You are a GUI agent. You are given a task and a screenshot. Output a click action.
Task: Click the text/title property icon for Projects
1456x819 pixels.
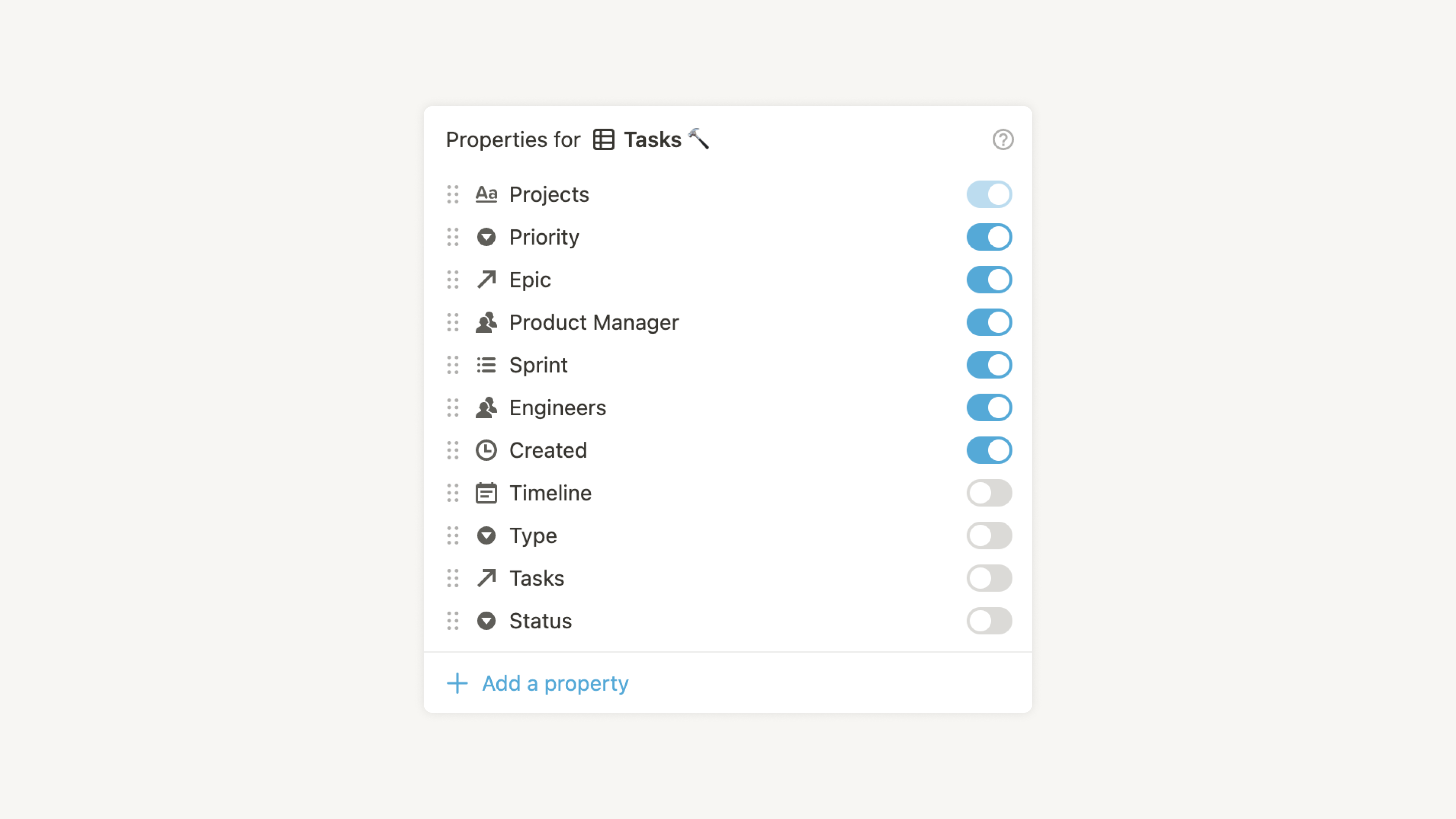click(x=486, y=194)
